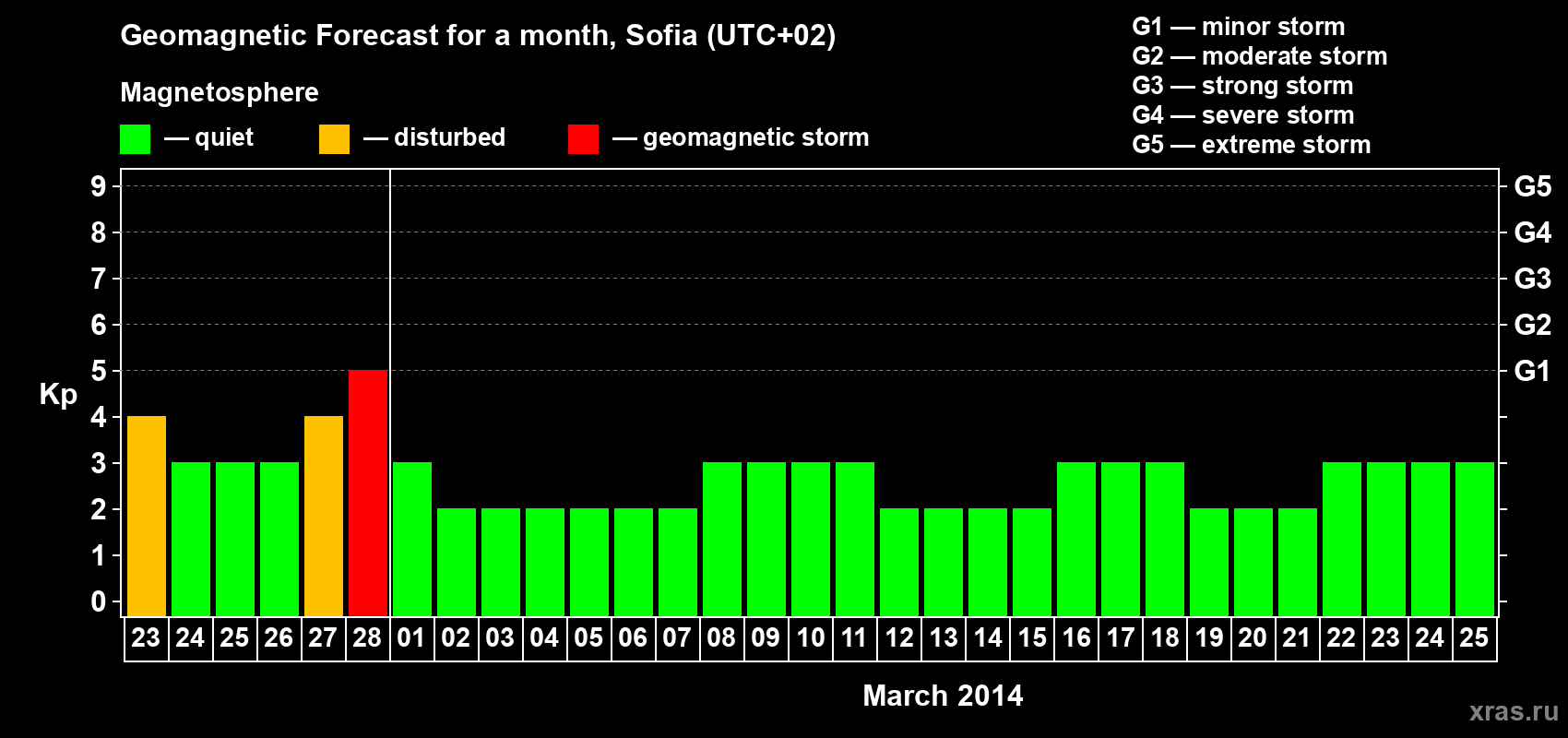Click the date label 10
This screenshot has height=738, width=1568.
pyautogui.click(x=811, y=638)
